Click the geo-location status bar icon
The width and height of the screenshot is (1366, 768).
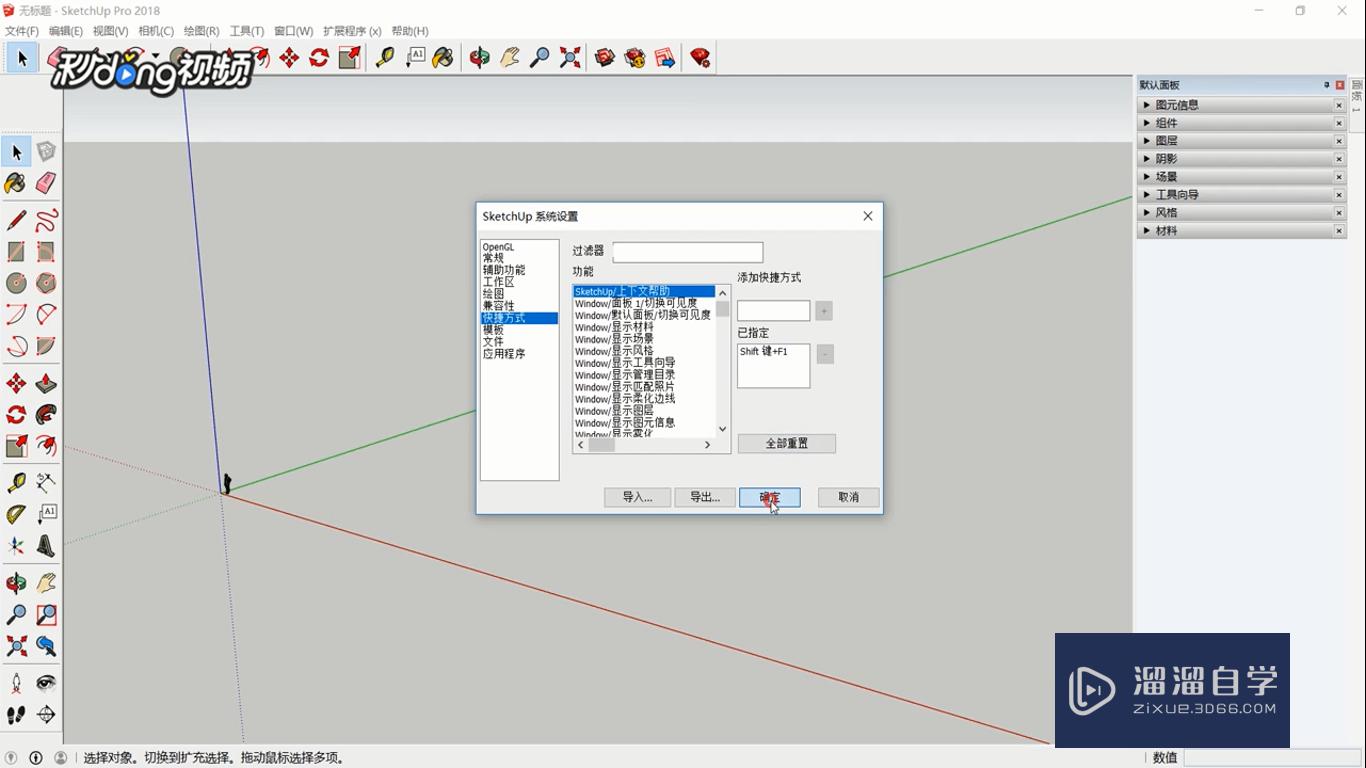tap(10, 758)
